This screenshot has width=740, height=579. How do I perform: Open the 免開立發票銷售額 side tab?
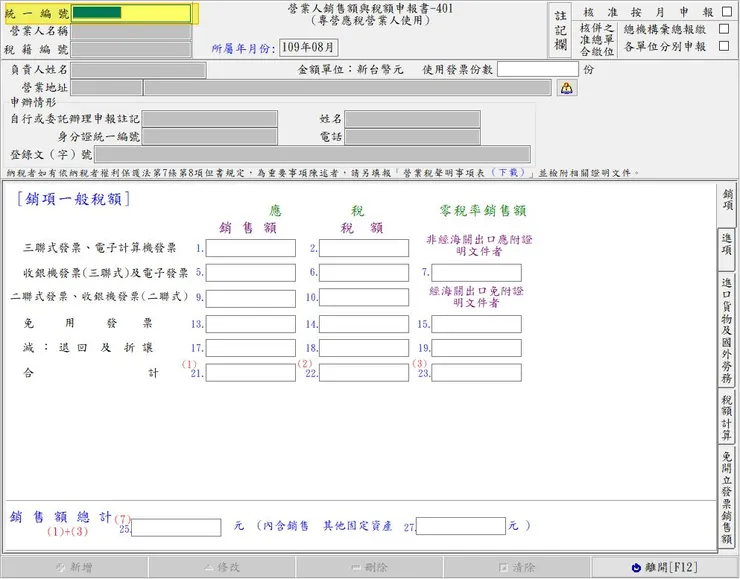coord(727,496)
